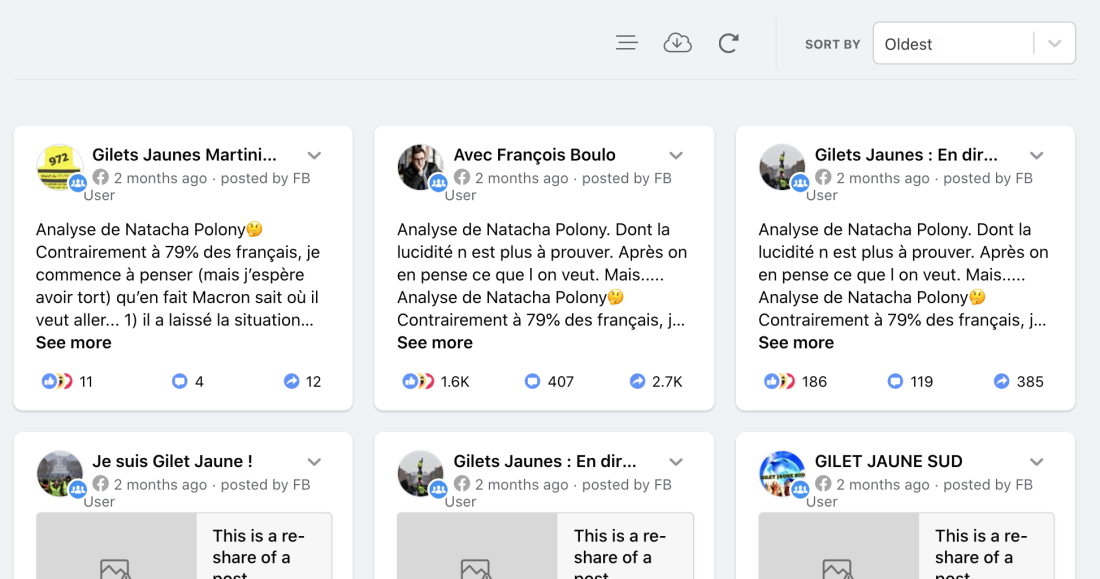This screenshot has width=1100, height=579.
Task: Click the Gilets Jaunes Martini... avatar
Action: point(59,167)
